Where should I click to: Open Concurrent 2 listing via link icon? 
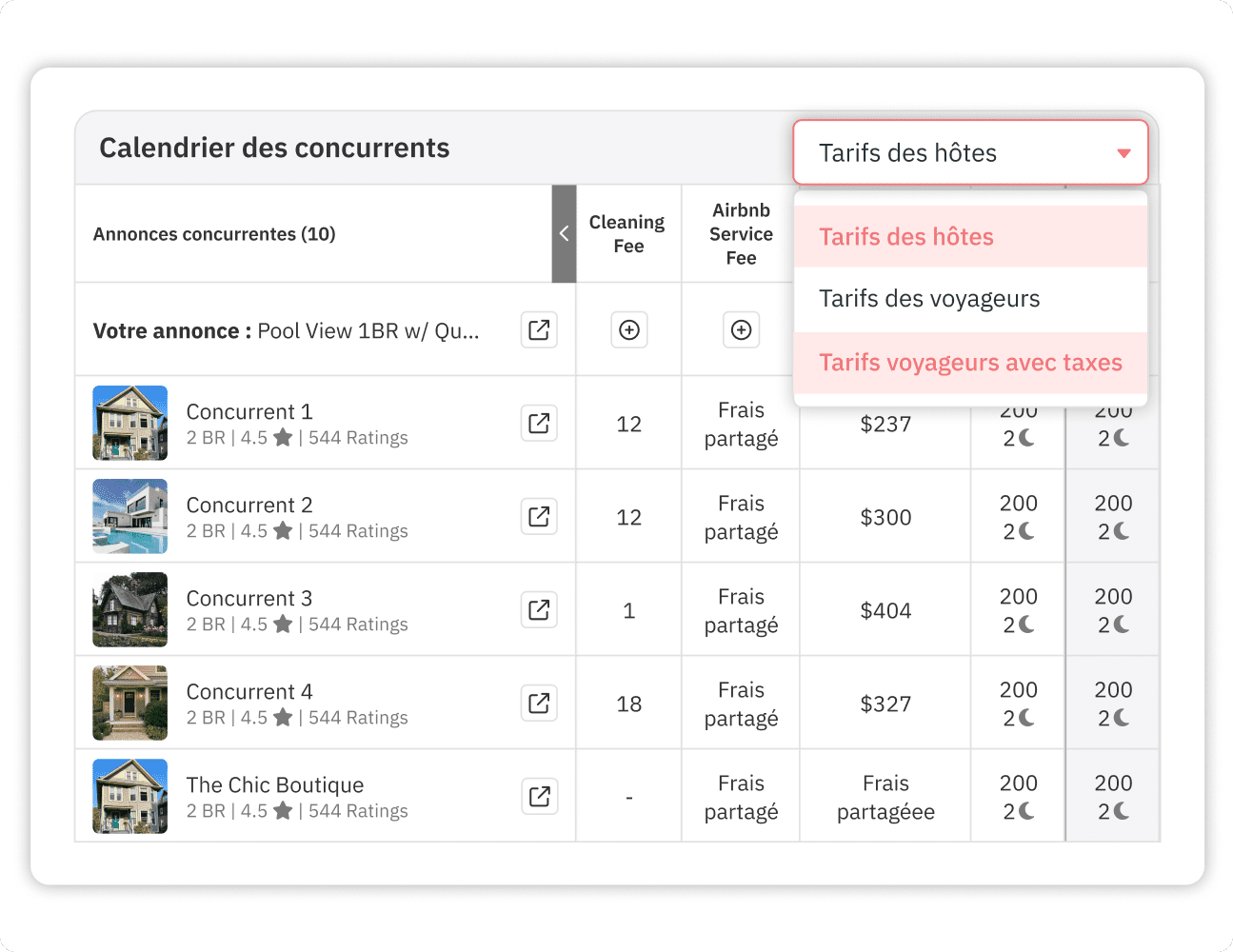point(539,517)
